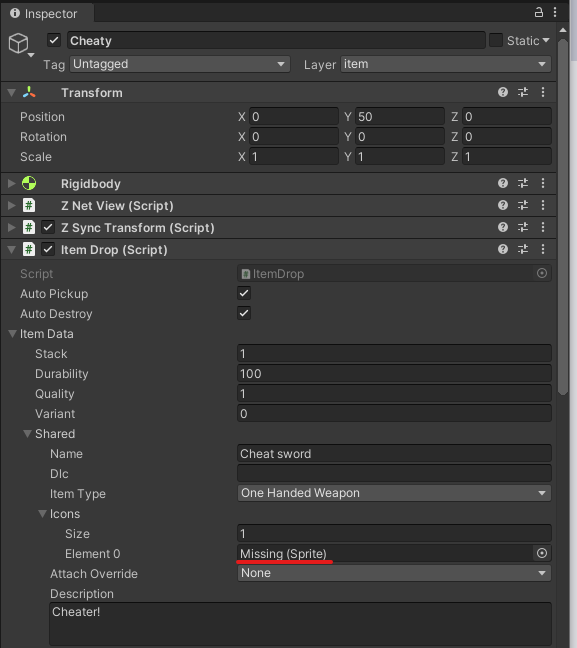Open Item Drop more options menu

pos(543,249)
